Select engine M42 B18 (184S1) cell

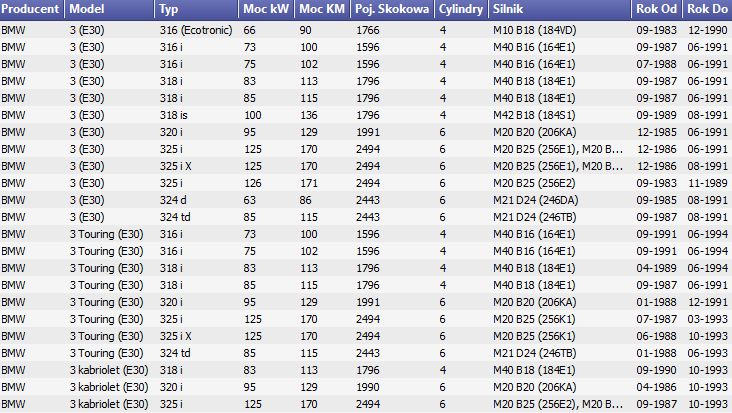[534, 115]
